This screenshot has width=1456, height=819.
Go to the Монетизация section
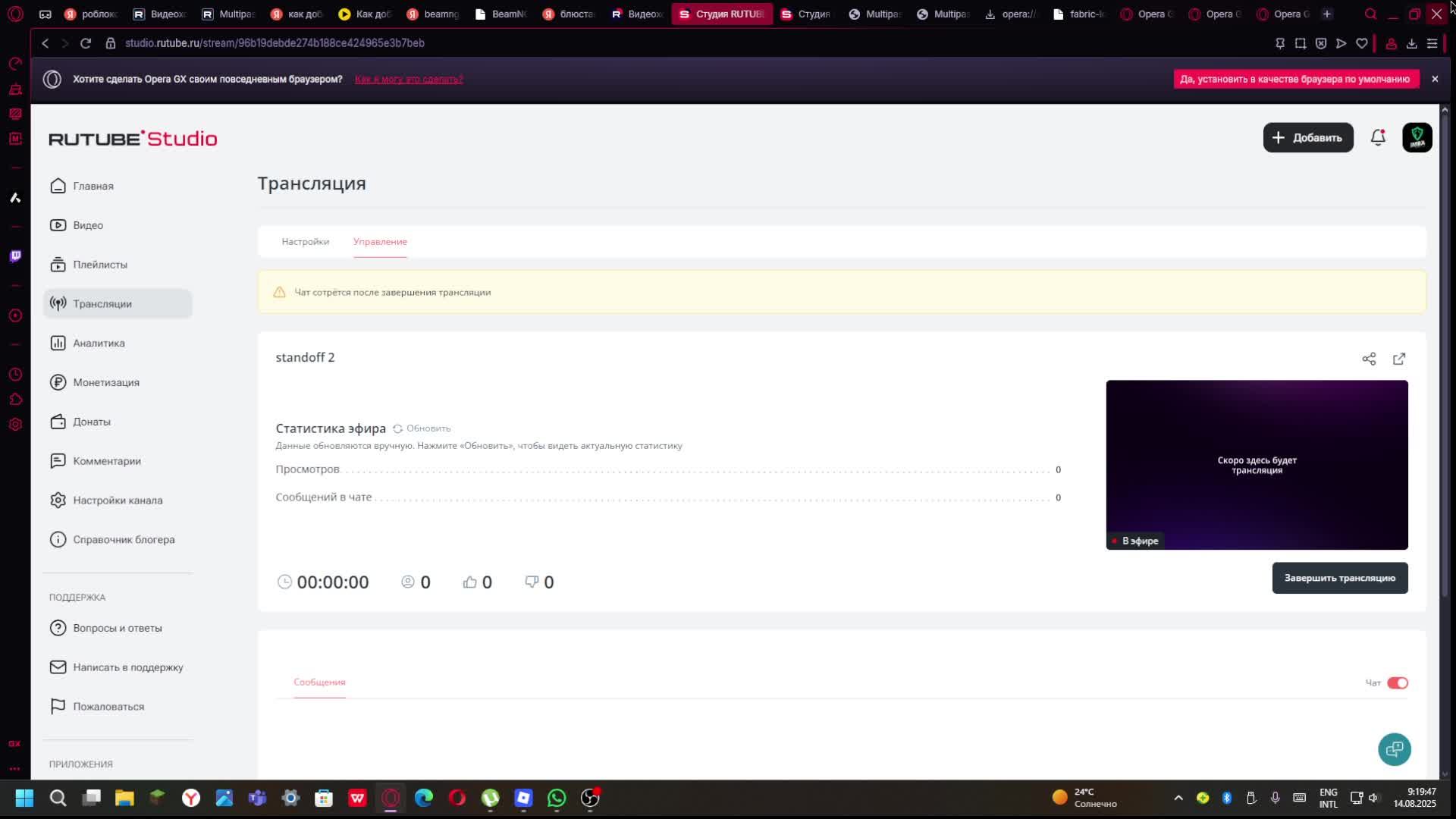point(105,382)
